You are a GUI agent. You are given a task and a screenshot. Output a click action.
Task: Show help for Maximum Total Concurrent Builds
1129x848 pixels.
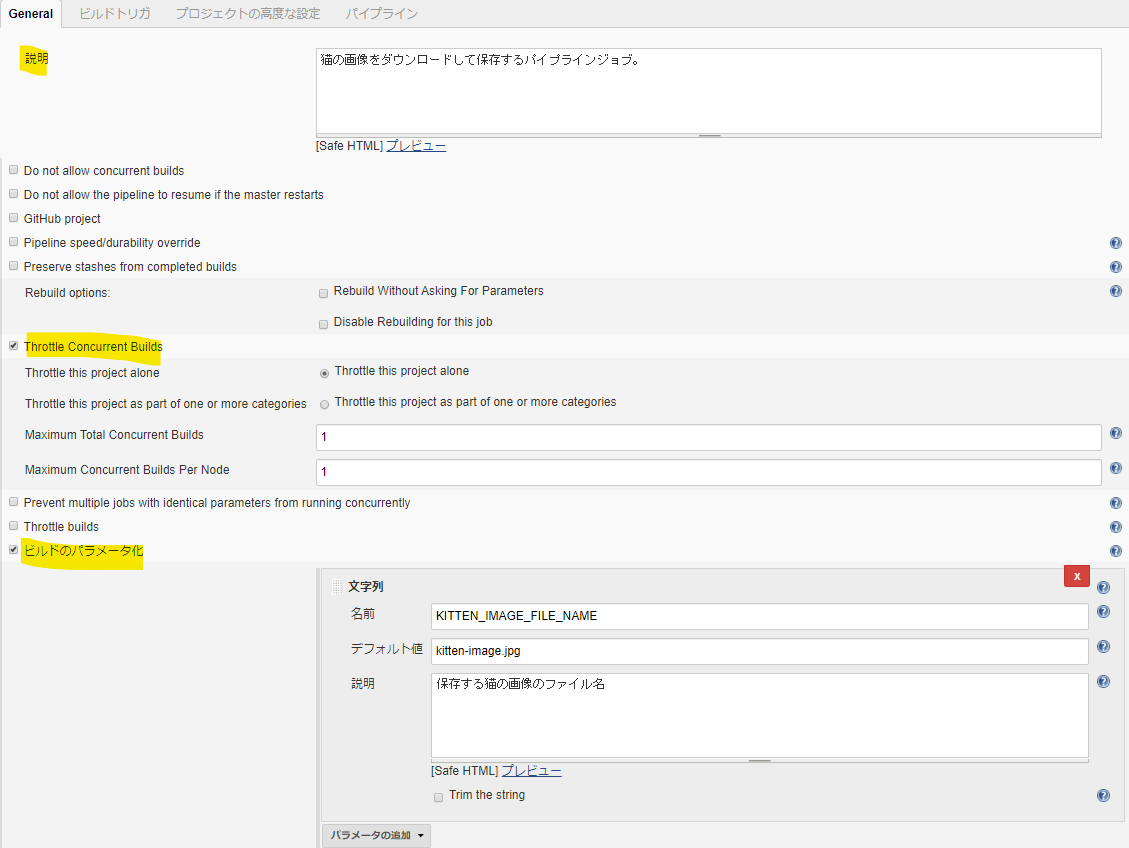pos(1115,434)
